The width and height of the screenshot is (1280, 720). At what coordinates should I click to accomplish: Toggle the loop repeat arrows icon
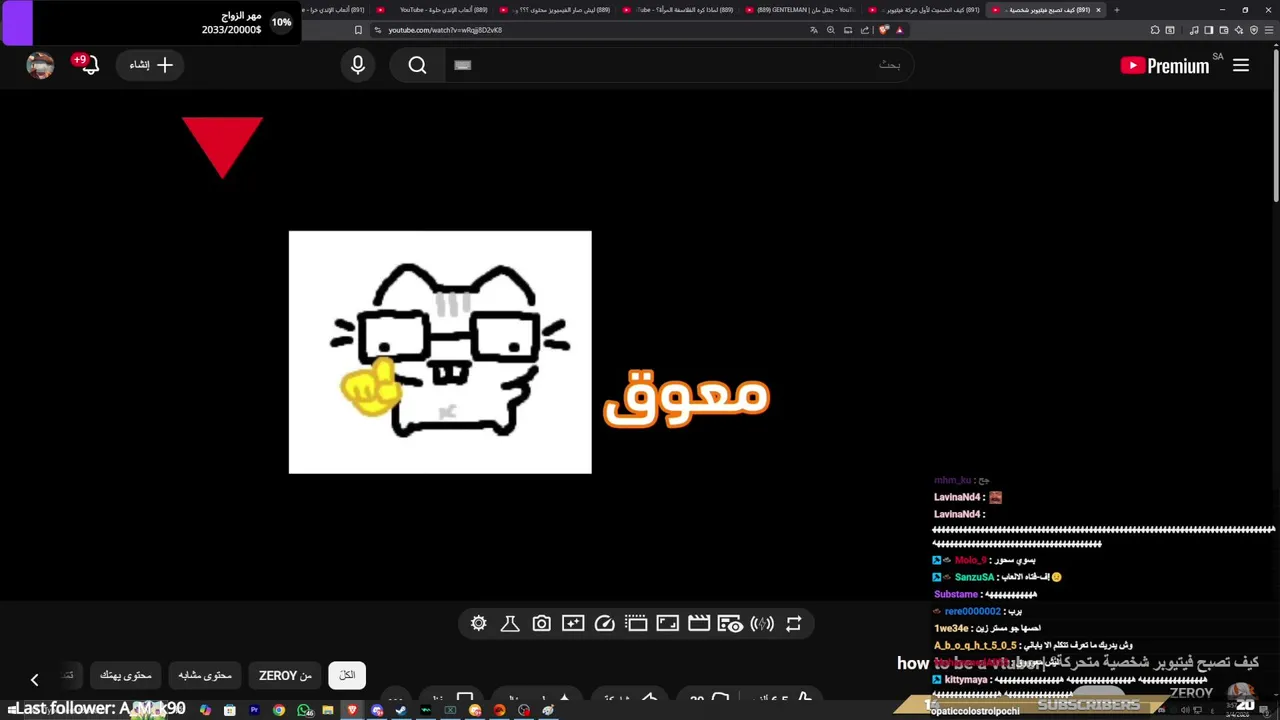[794, 624]
